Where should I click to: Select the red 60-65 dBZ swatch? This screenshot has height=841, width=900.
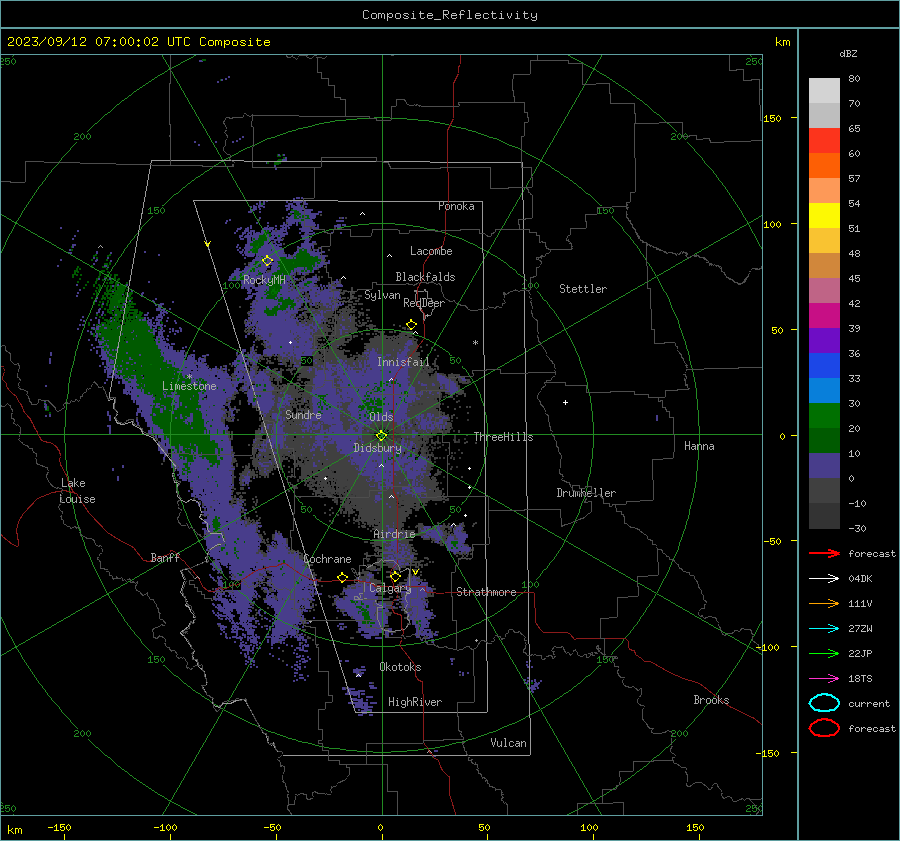click(x=824, y=141)
